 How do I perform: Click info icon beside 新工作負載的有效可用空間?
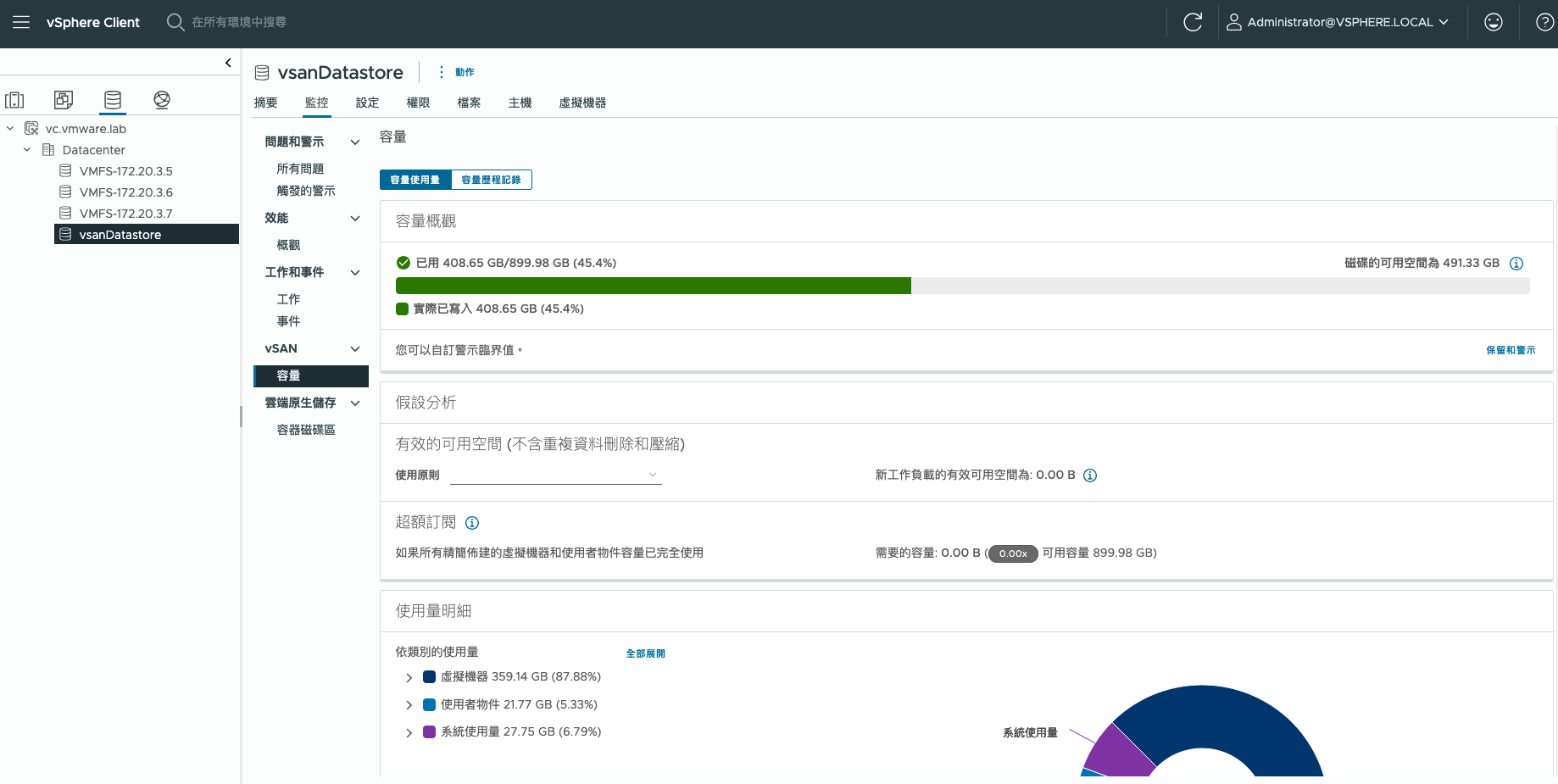[1090, 475]
